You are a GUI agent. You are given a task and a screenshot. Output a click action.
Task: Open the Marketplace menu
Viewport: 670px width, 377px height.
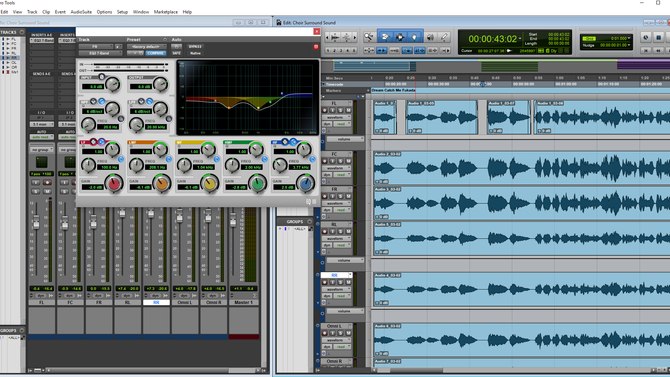(x=166, y=12)
